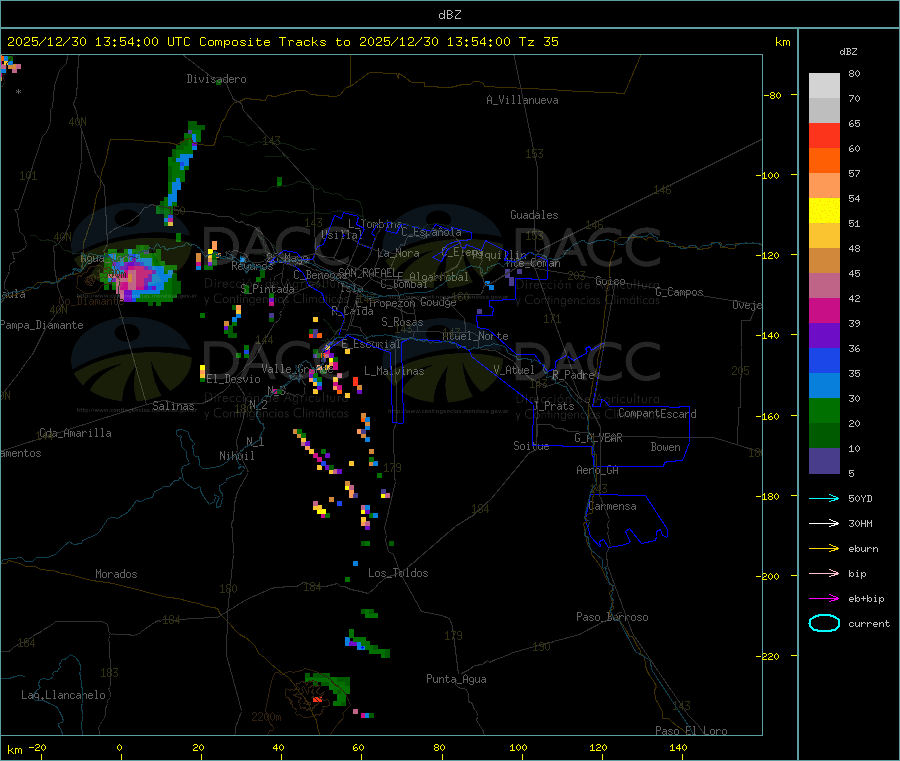The width and height of the screenshot is (900, 761).
Task: Click the timestamp header '2025/12/30 13:54:00 UTC Composite'
Action: coord(138,42)
